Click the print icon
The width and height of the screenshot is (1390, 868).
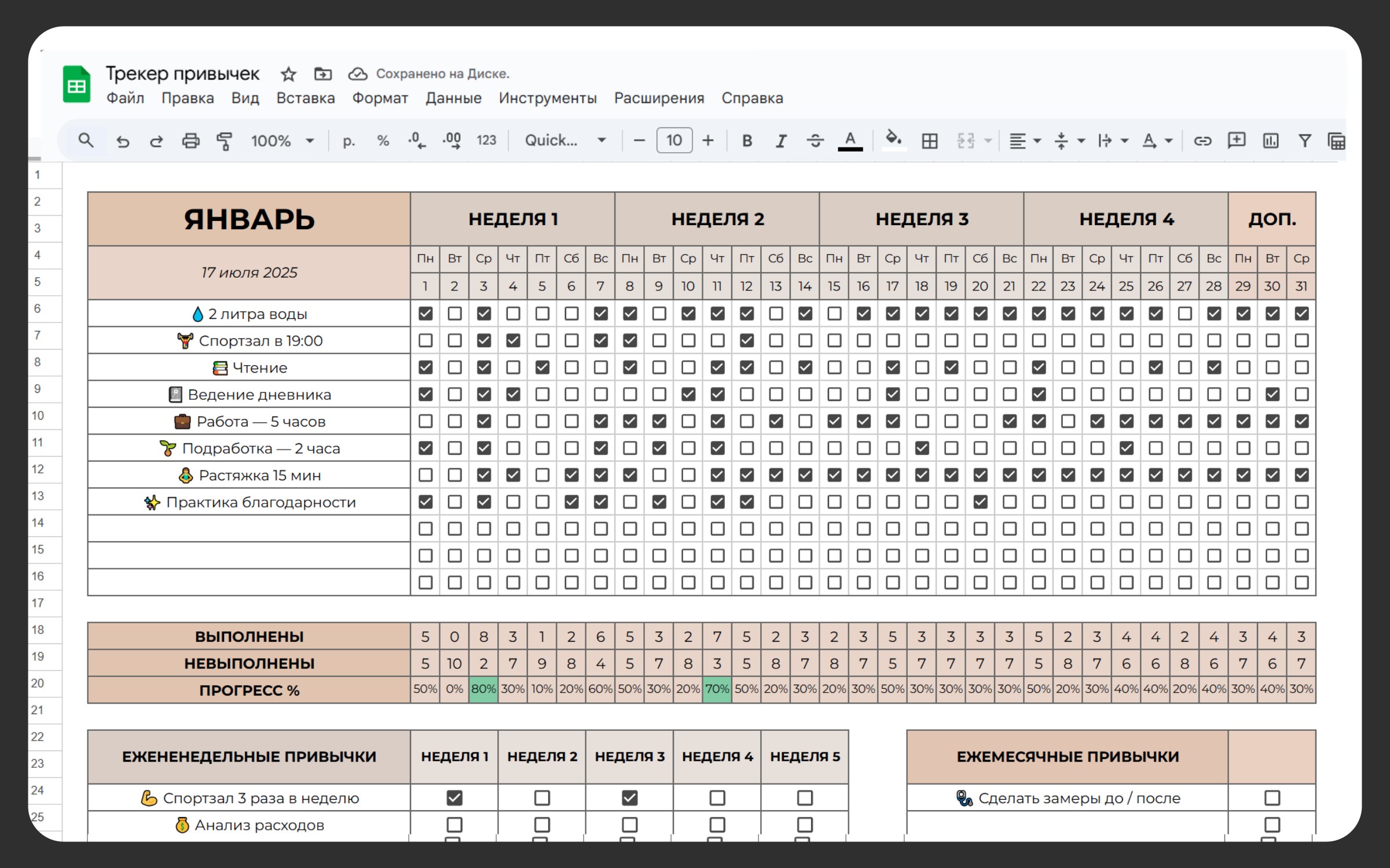pyautogui.click(x=190, y=141)
